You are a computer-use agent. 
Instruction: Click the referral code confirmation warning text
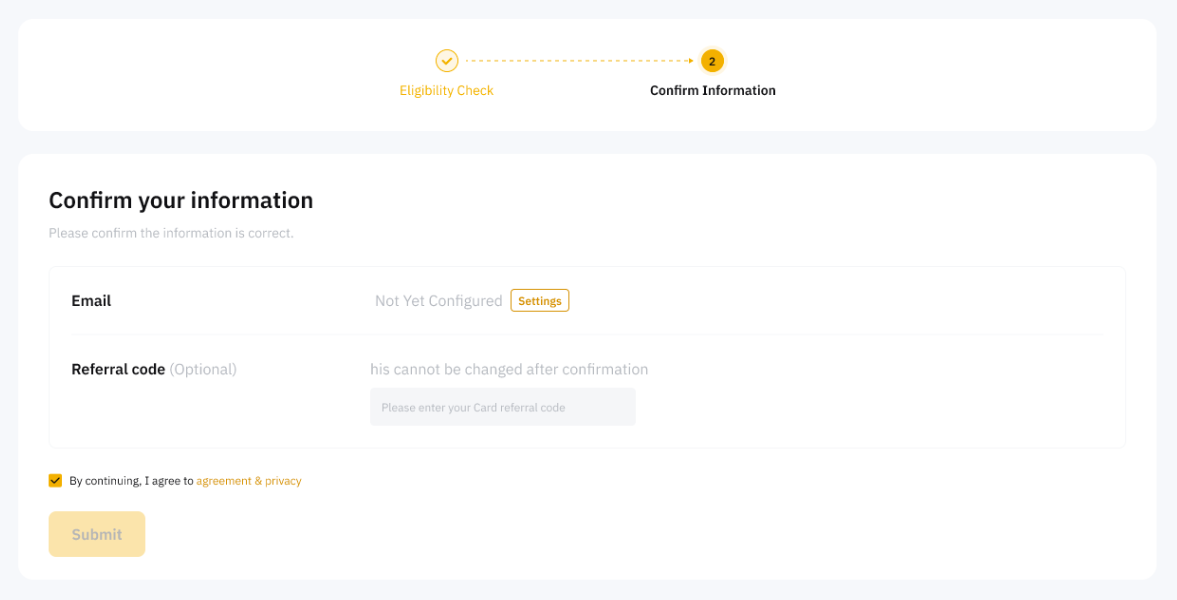click(509, 369)
